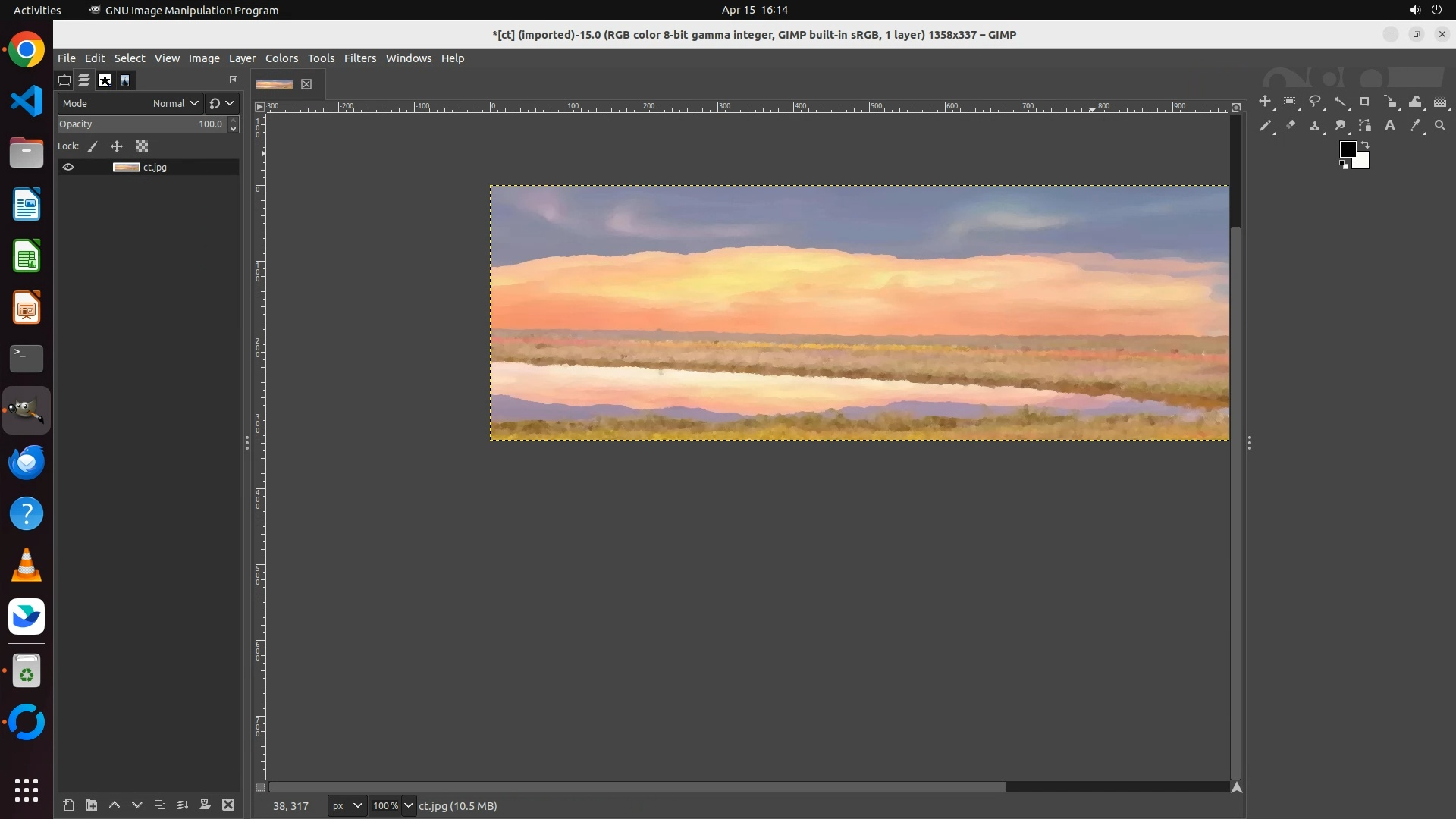Expand the zoom 100% dropdown
Viewport: 1456px width, 819px height.
click(x=409, y=805)
